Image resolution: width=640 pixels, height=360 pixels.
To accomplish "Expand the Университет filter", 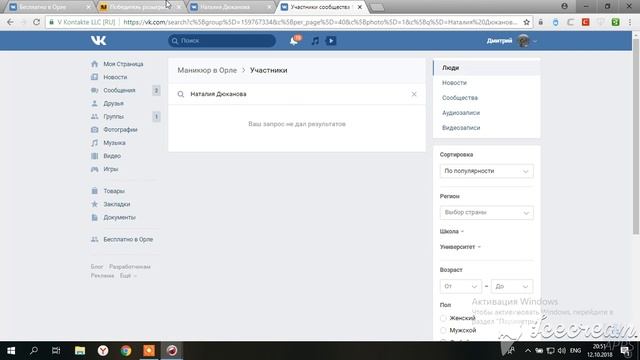I will click(460, 247).
